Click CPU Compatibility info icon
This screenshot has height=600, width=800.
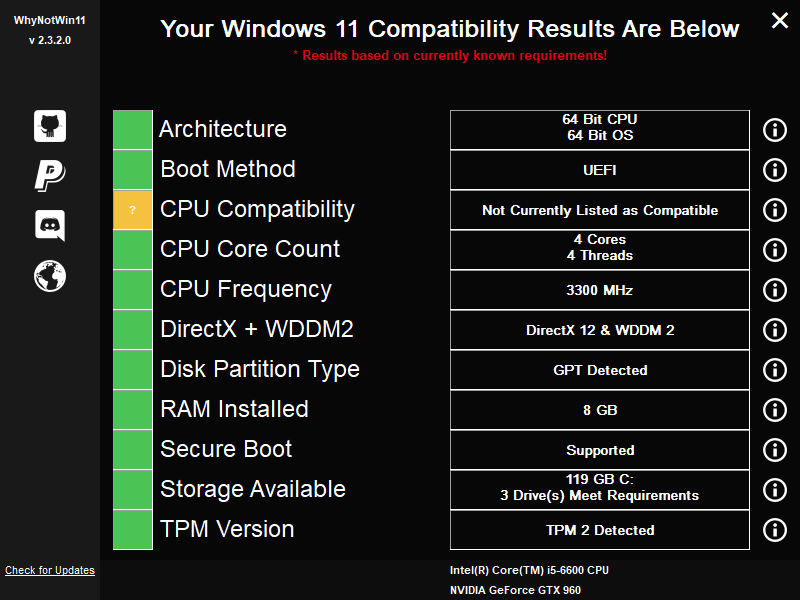click(x=774, y=210)
